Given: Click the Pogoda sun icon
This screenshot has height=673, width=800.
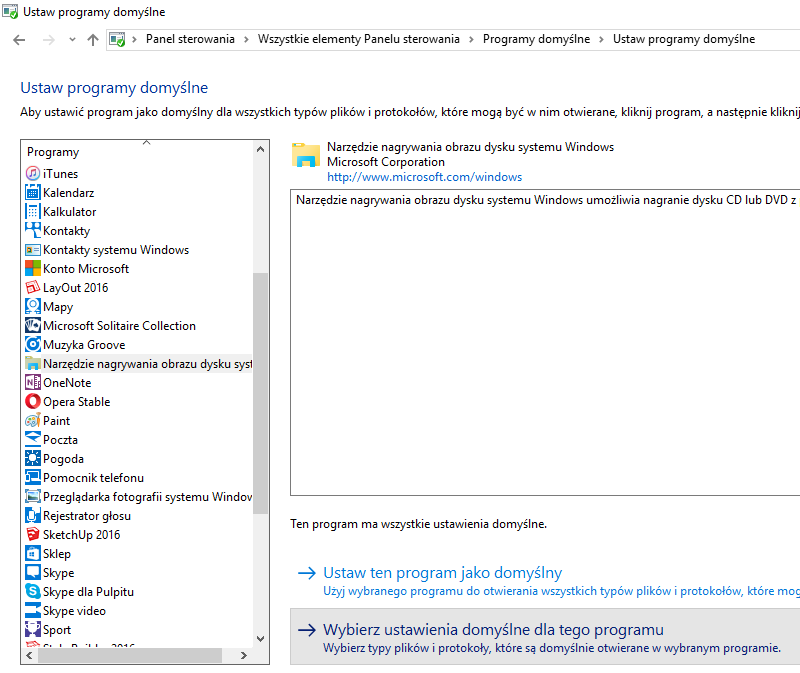Looking at the screenshot, I should point(33,458).
